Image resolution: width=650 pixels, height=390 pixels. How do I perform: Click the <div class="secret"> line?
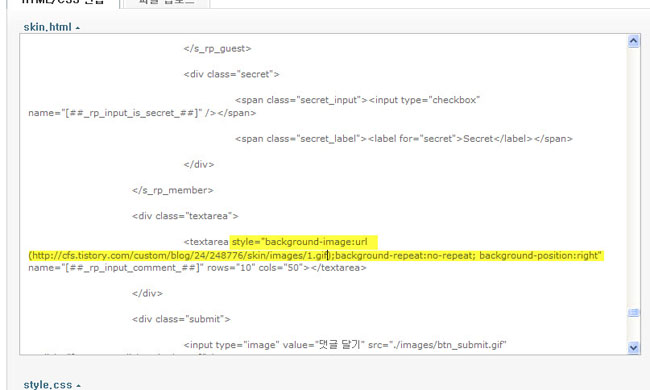click(231, 74)
